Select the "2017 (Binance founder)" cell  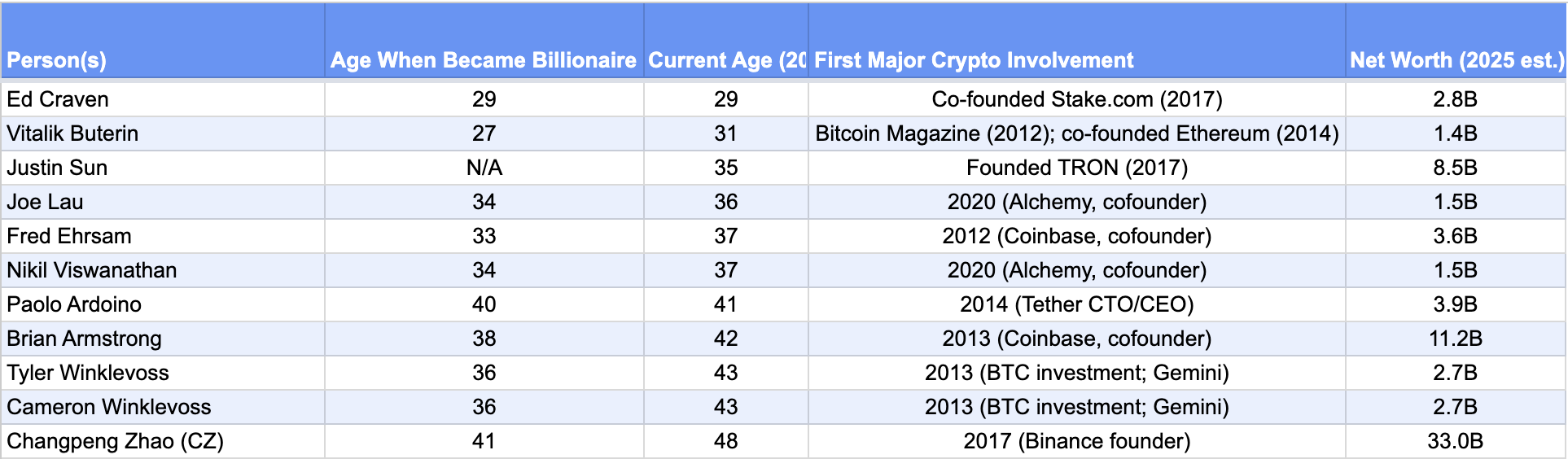1076,441
